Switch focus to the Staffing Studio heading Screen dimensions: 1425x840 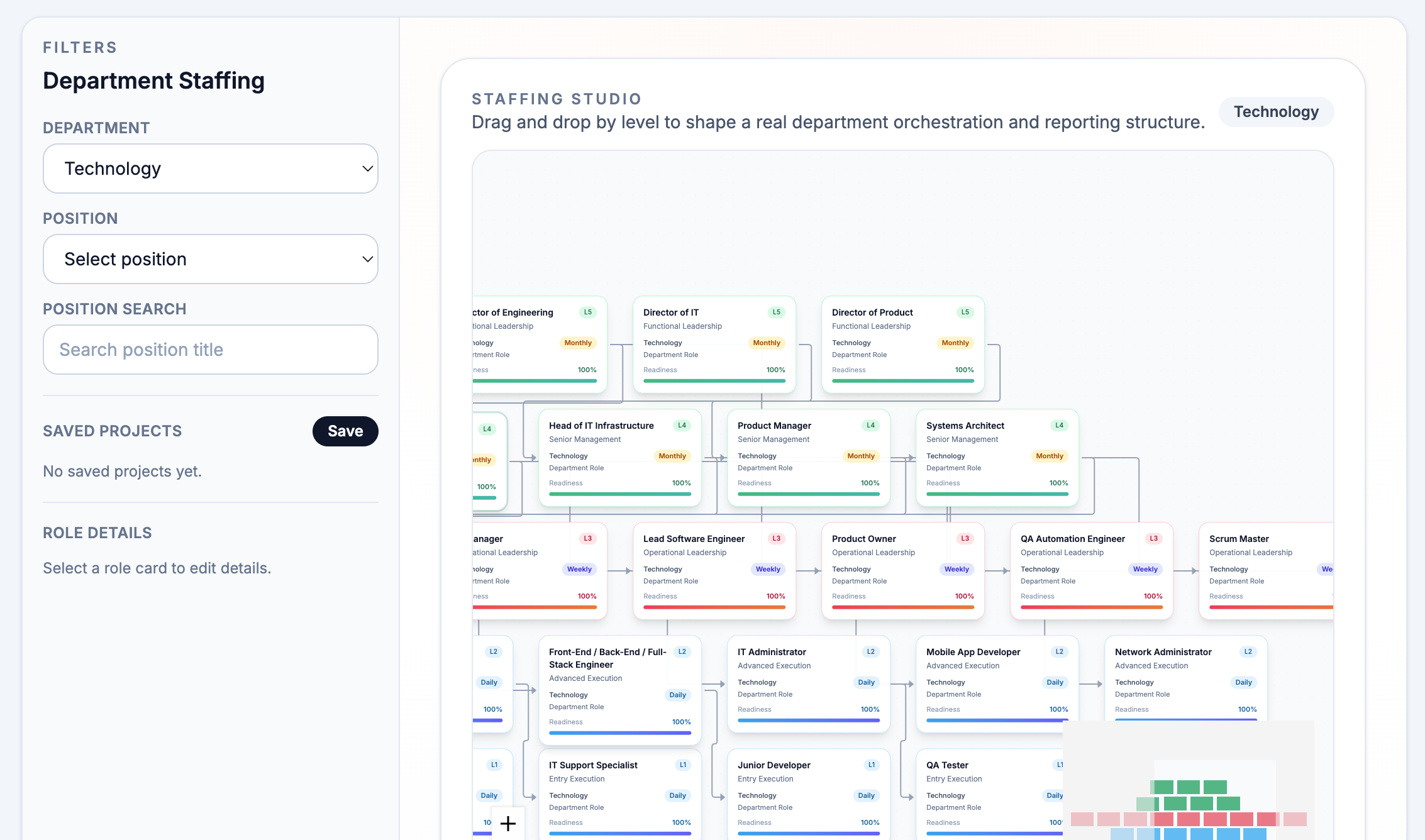tap(557, 99)
